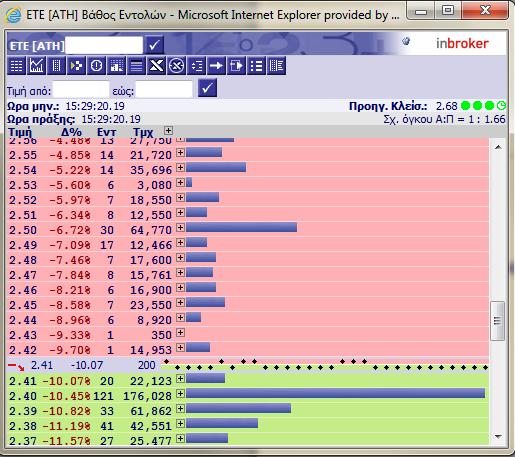515x457 pixels.
Task: Expand the 2.55 price row
Action: point(180,153)
